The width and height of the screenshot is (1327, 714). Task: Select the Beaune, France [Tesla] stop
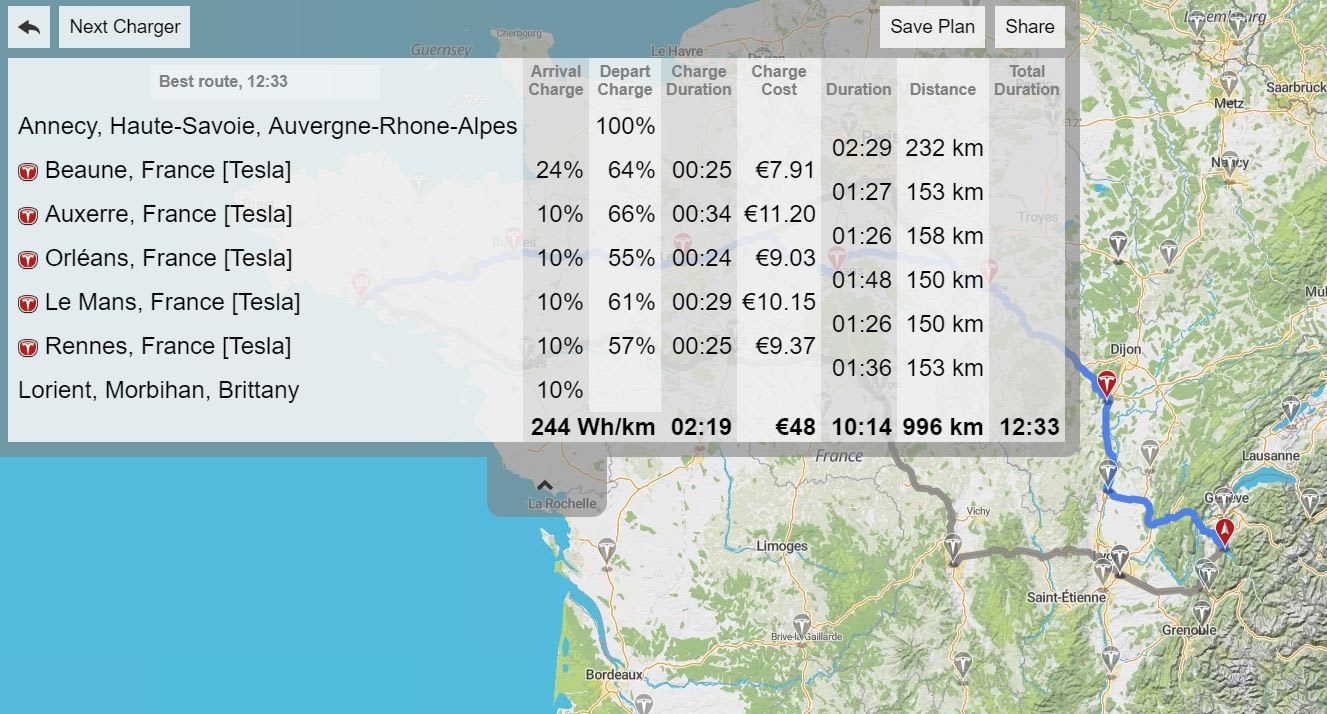point(168,171)
